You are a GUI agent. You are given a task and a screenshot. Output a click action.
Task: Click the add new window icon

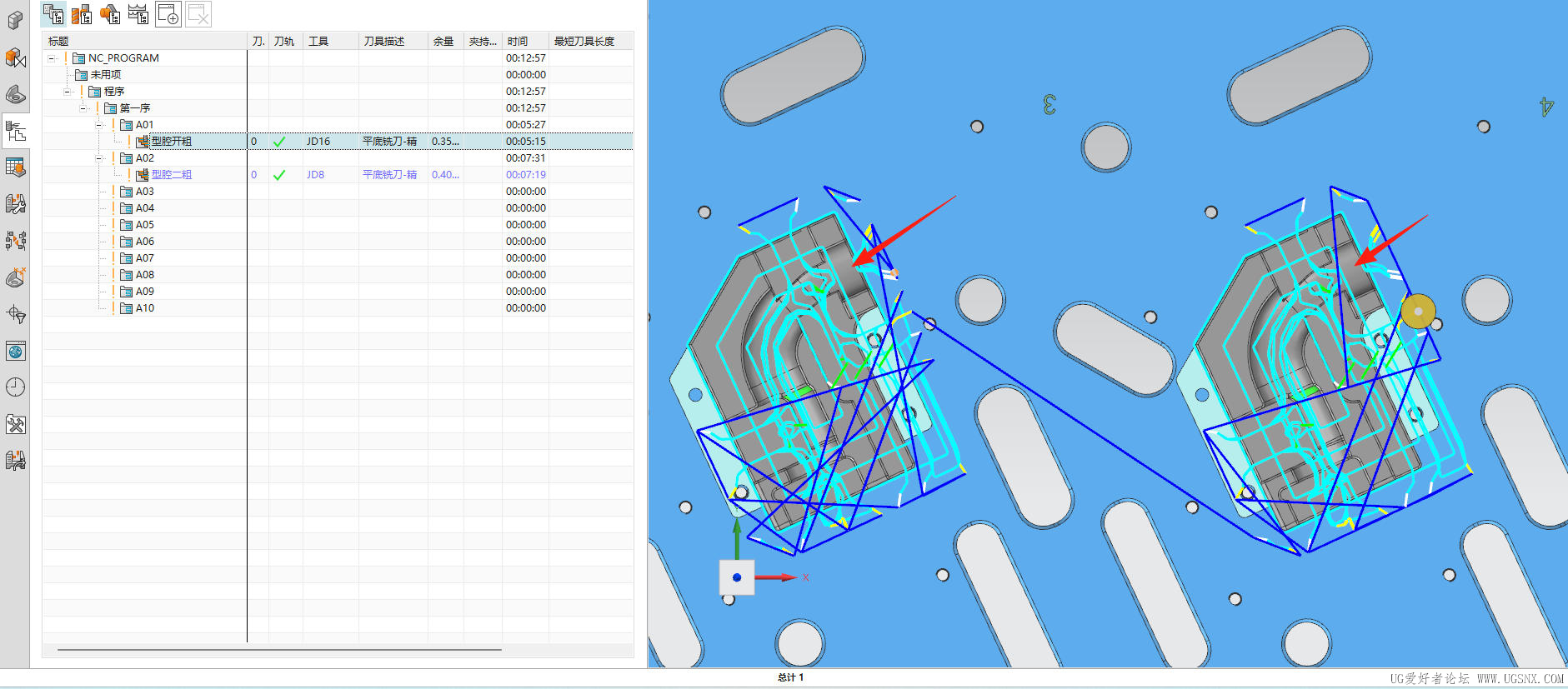(x=168, y=14)
